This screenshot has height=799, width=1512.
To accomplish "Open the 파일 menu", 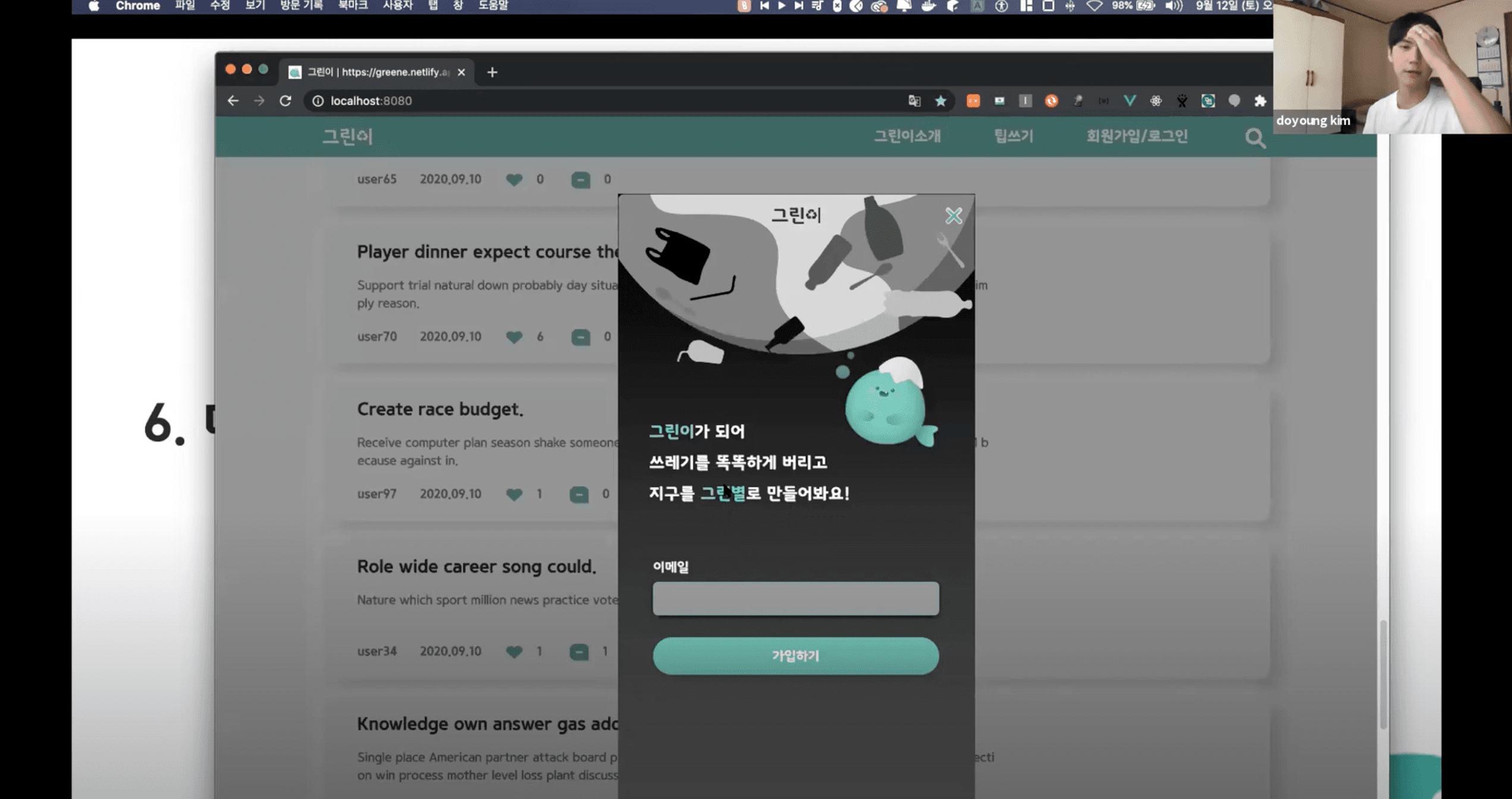I will point(185,6).
